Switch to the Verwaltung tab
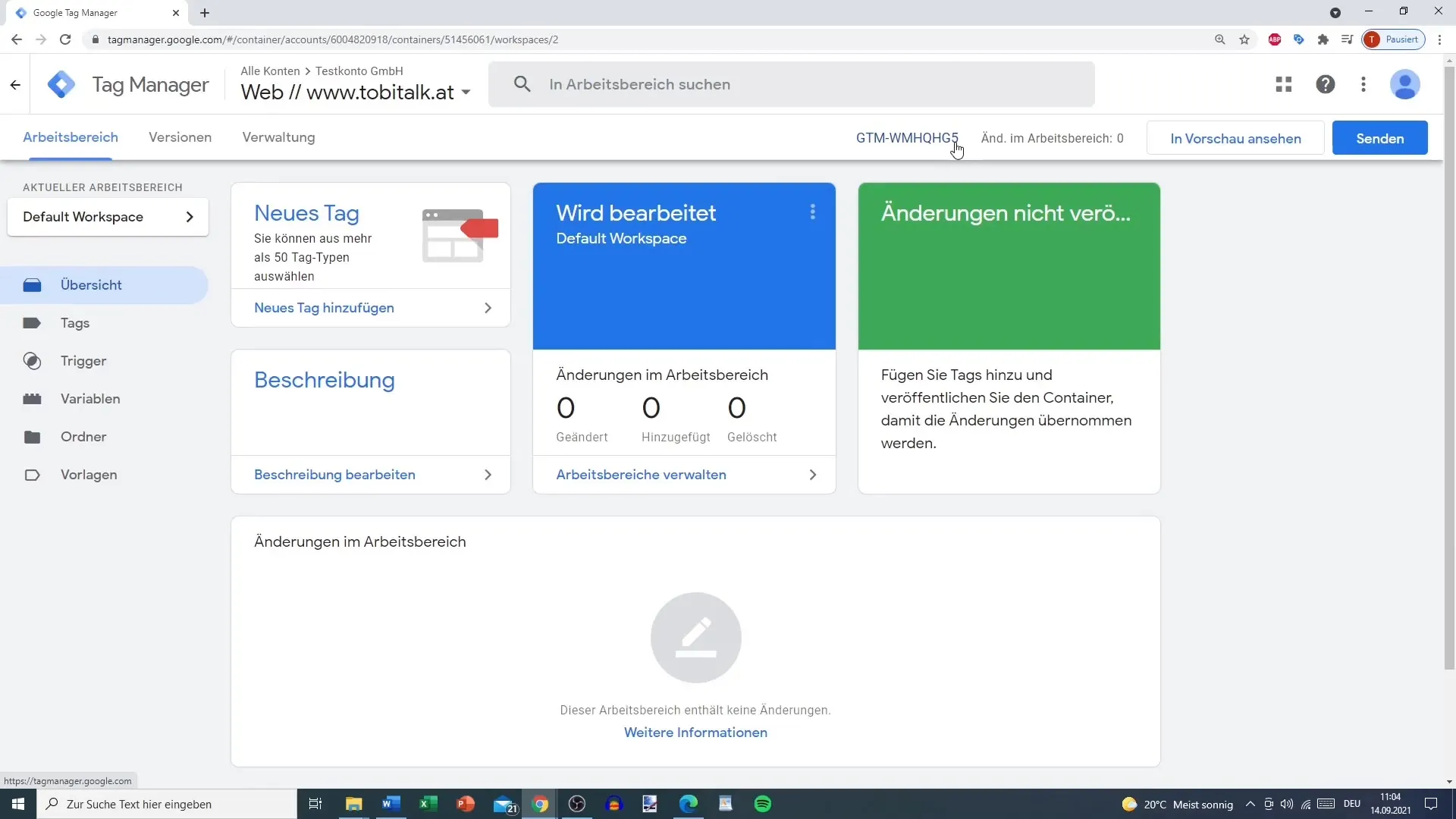 click(x=278, y=137)
